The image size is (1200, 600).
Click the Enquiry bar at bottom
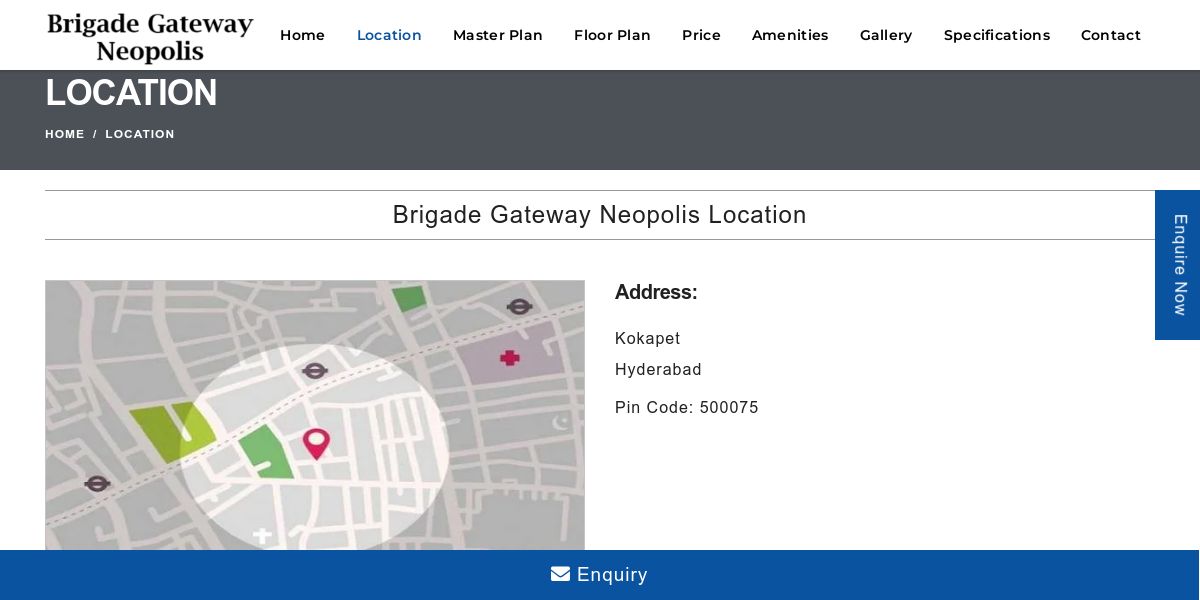click(600, 575)
